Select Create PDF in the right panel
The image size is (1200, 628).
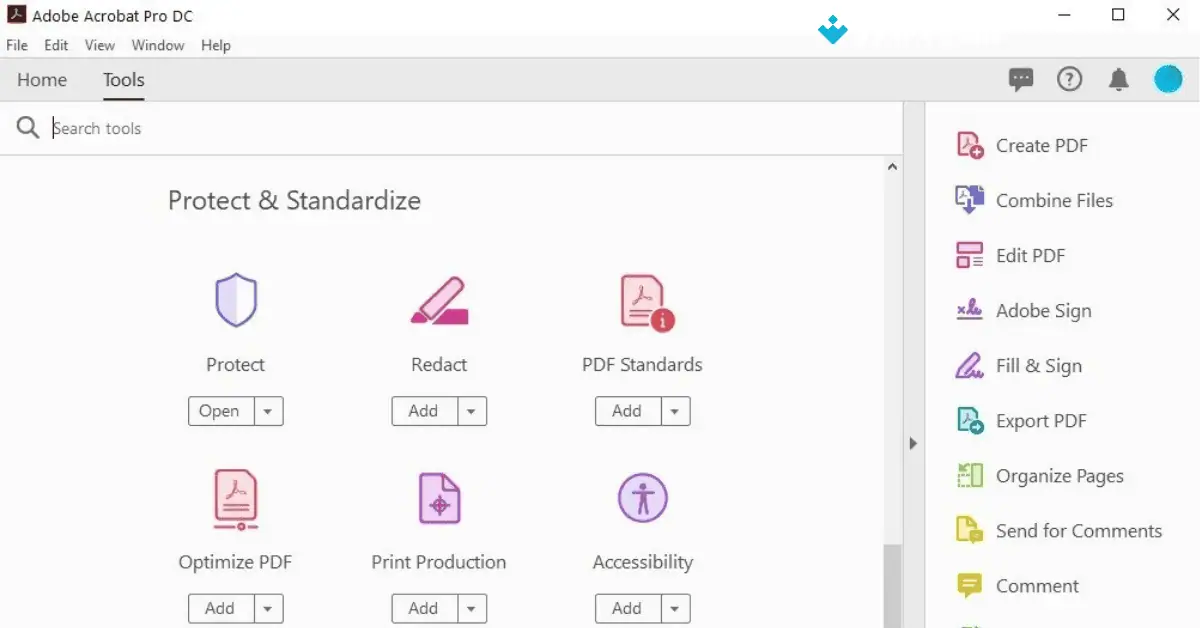pos(1040,145)
